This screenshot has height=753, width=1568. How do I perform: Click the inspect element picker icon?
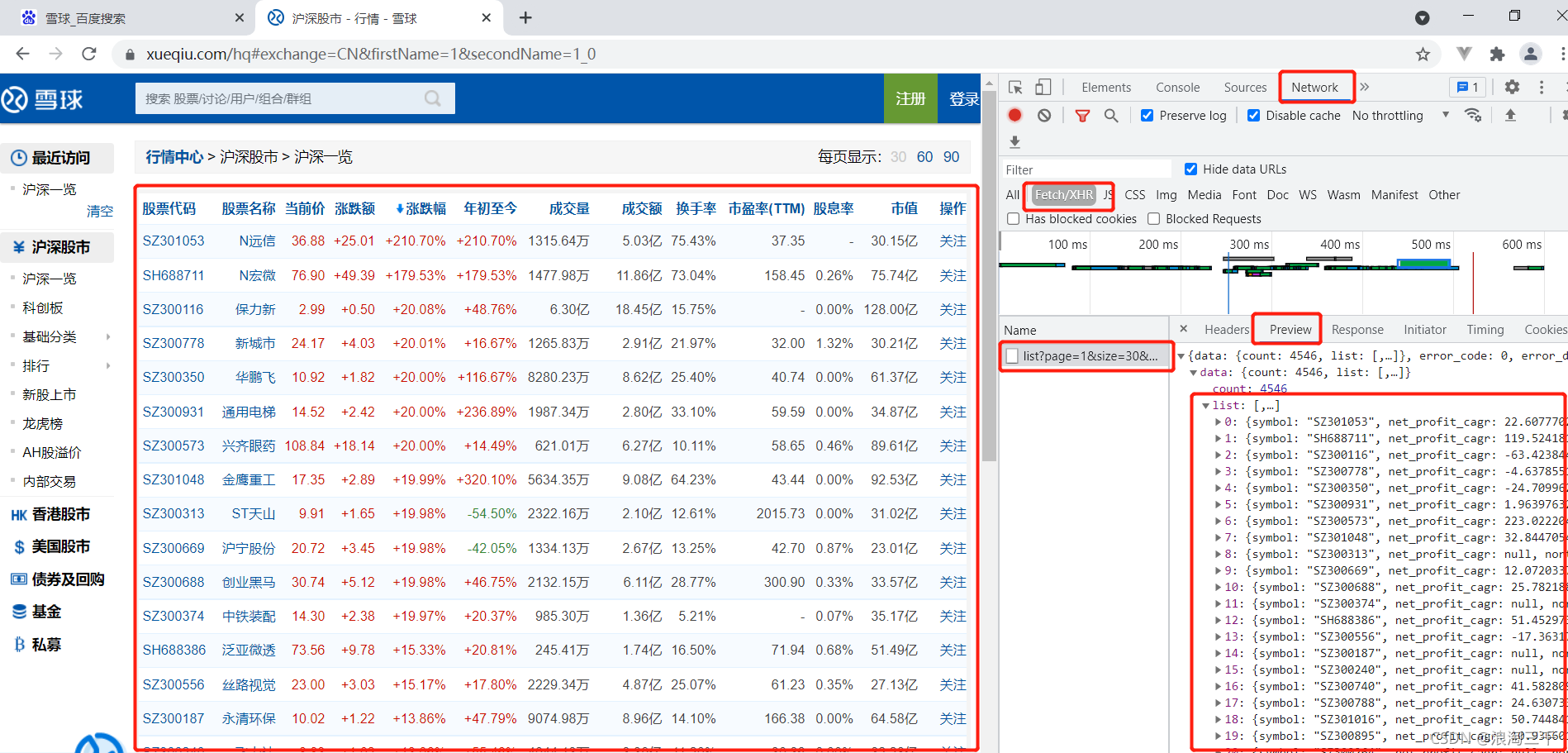tap(1015, 88)
